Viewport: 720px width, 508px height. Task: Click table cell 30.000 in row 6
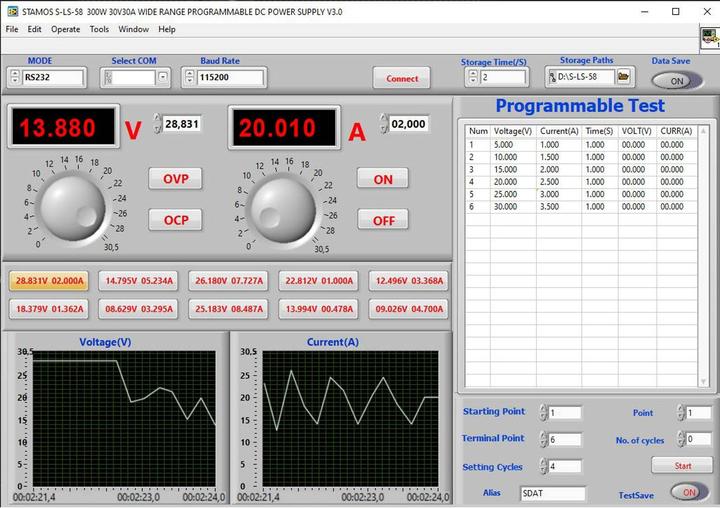pyautogui.click(x=513, y=207)
